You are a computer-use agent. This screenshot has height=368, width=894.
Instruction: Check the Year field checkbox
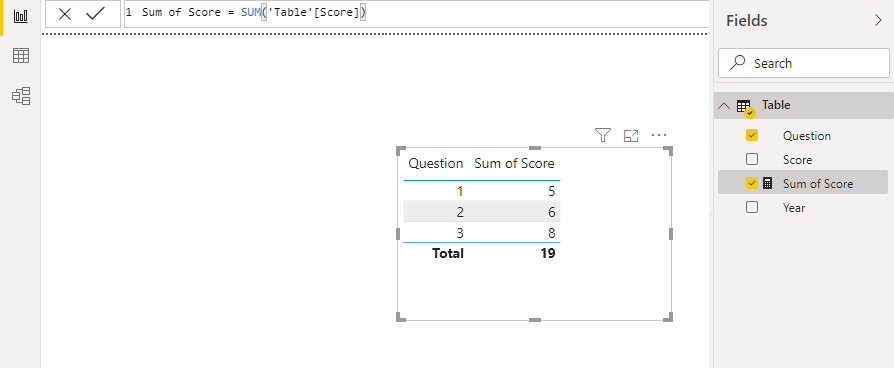tap(752, 207)
